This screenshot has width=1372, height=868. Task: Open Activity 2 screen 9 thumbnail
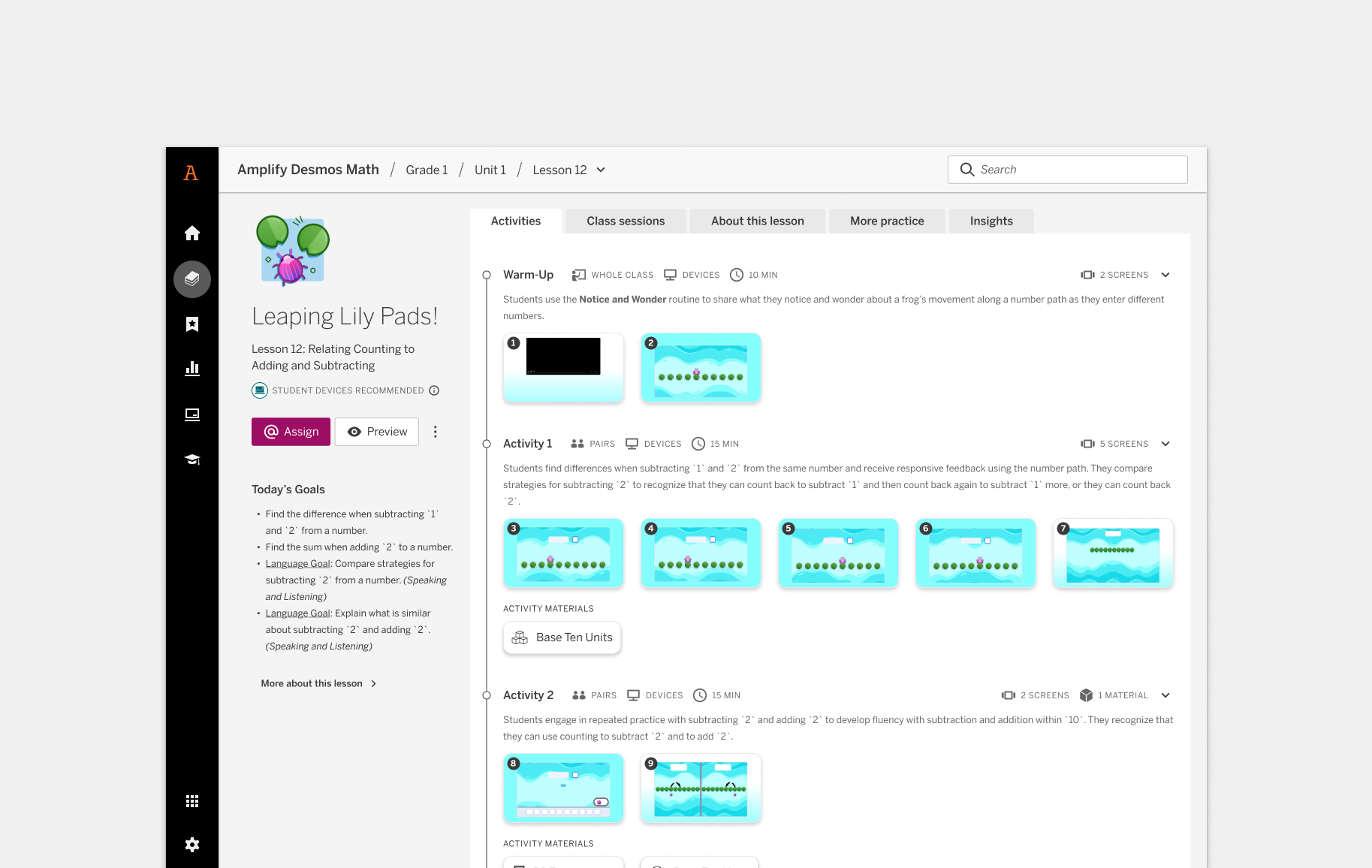coord(701,788)
